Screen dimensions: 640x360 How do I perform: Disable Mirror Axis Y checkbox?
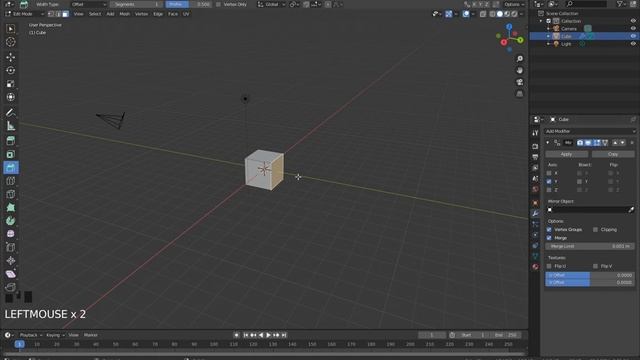(549, 182)
